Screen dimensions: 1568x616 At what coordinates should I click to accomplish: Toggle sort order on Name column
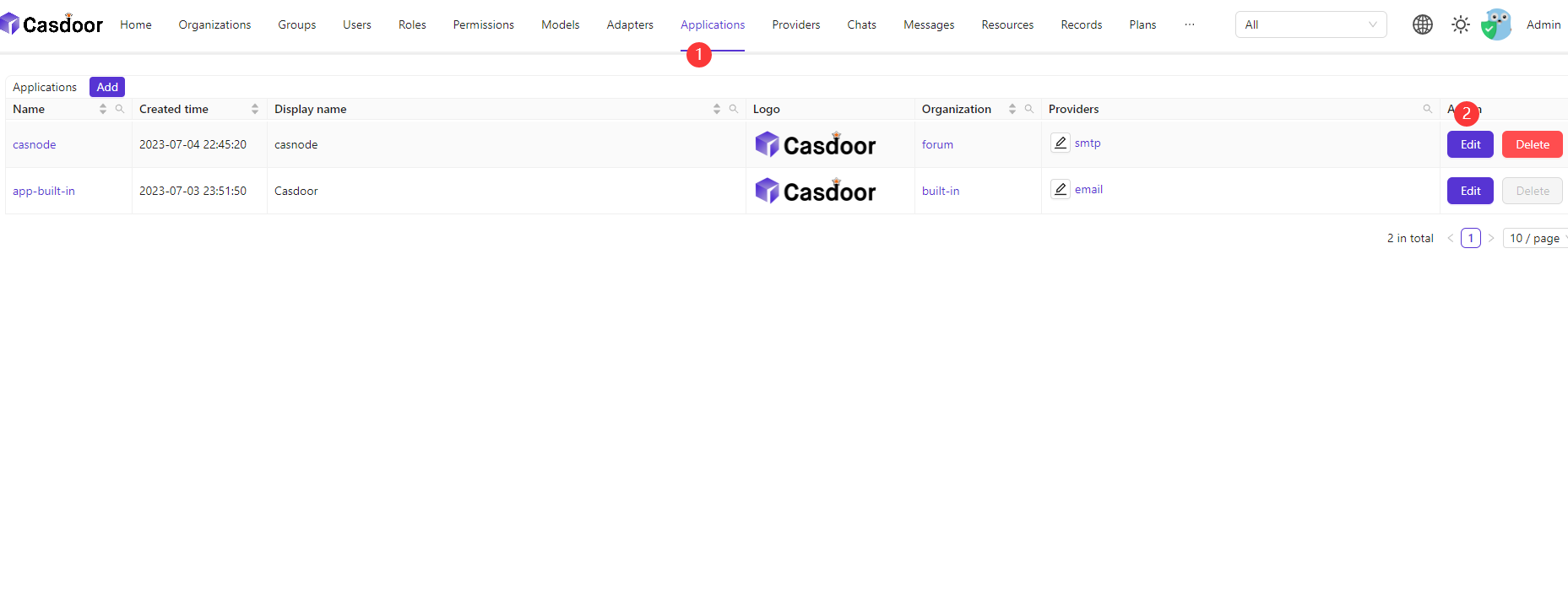pyautogui.click(x=103, y=109)
